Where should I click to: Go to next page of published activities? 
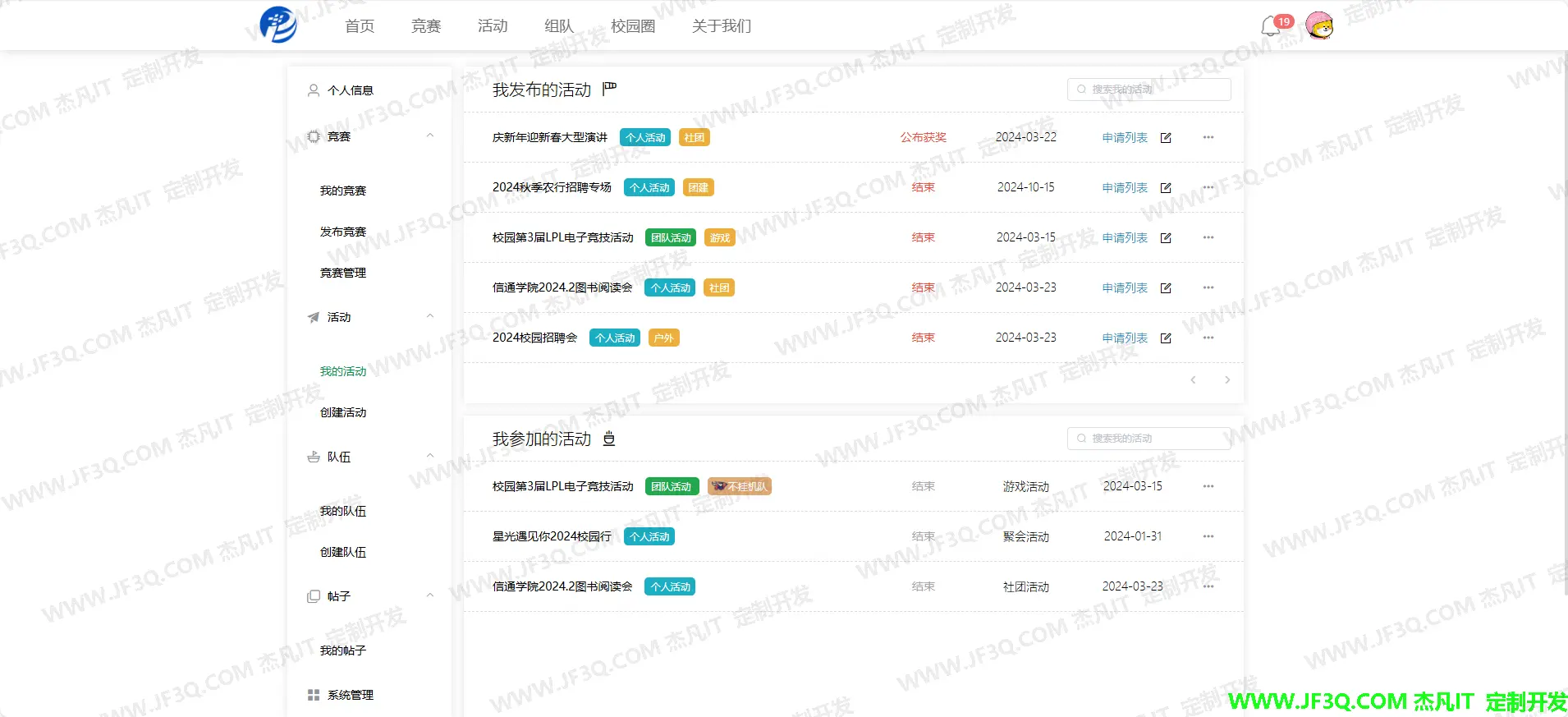coord(1227,380)
